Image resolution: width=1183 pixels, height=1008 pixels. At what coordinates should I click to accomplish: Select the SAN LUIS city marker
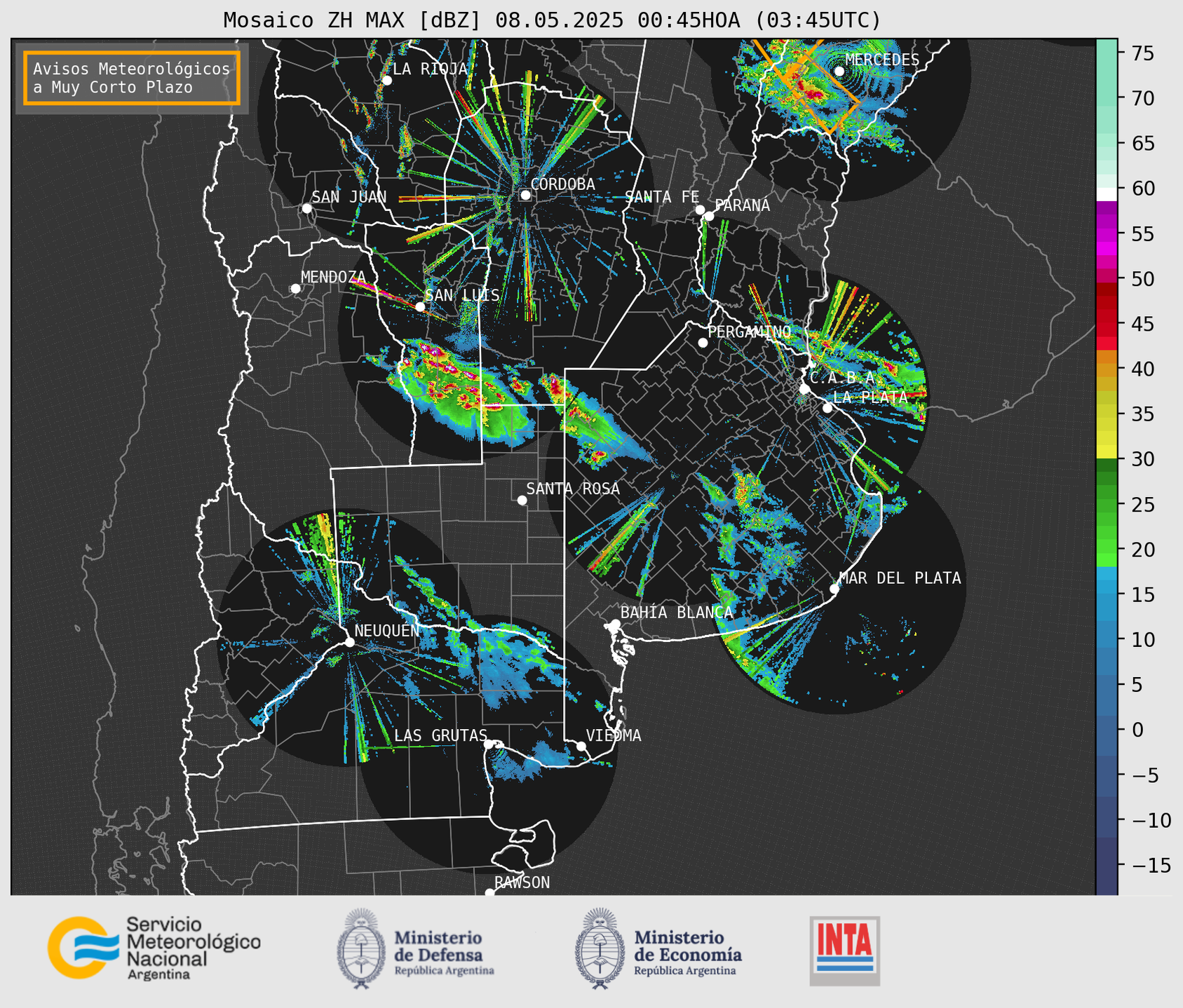[x=420, y=307]
